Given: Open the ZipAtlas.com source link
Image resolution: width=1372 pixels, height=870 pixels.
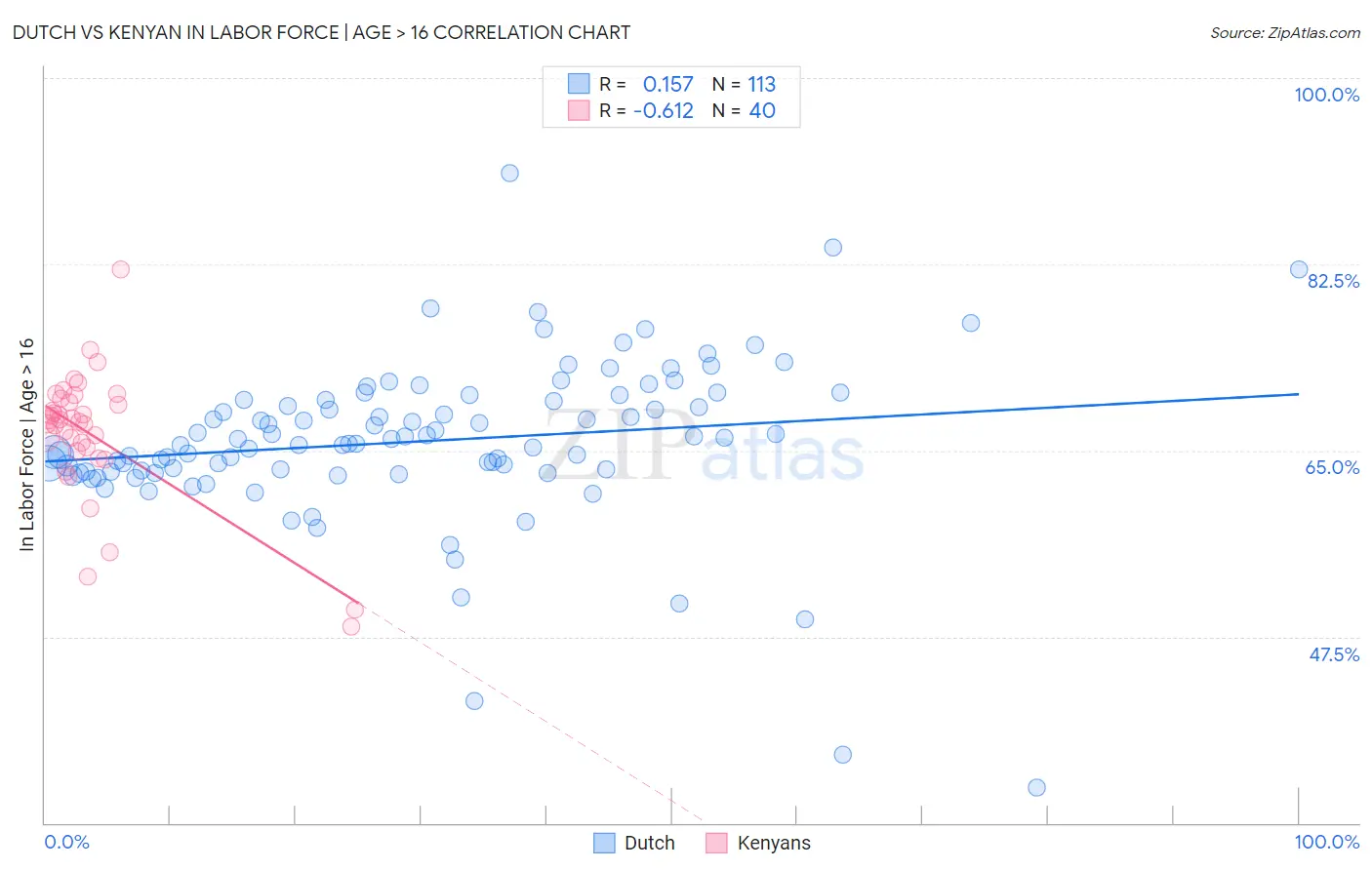Looking at the screenshot, I should (x=1285, y=32).
